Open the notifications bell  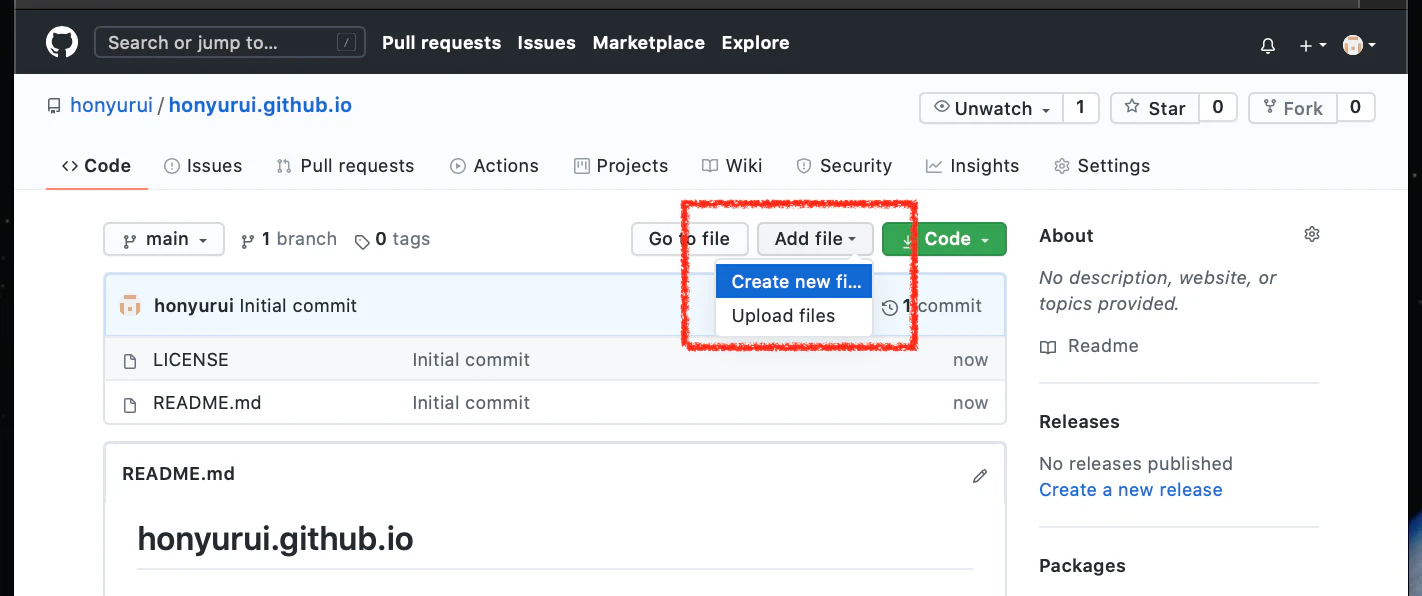tap(1268, 45)
